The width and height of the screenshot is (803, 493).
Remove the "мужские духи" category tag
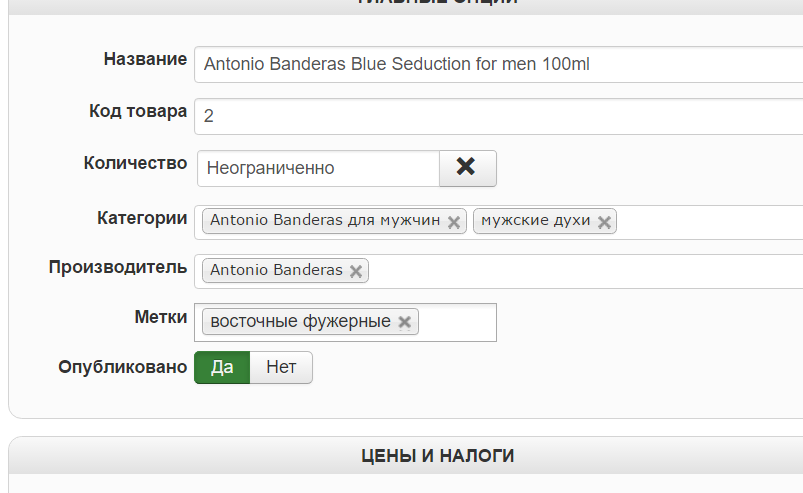click(x=604, y=222)
